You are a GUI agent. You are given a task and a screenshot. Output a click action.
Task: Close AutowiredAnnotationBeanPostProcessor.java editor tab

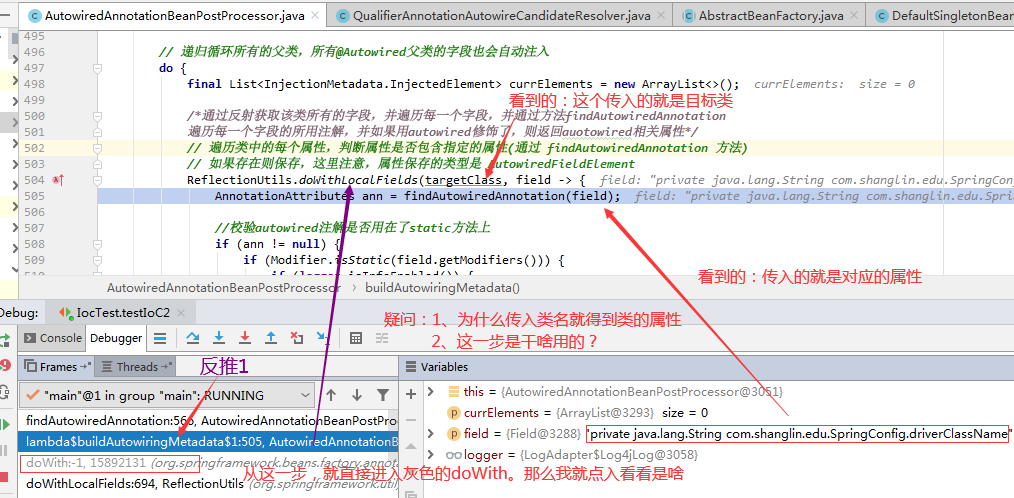click(315, 16)
